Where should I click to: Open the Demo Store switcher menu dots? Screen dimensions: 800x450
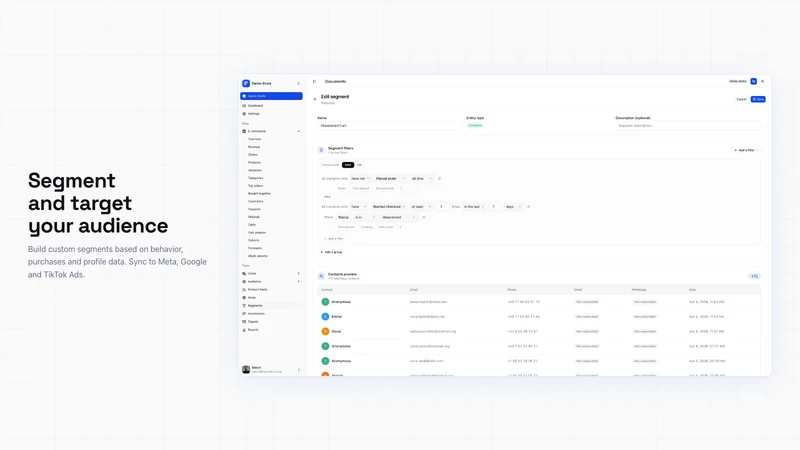pyautogui.click(x=298, y=83)
